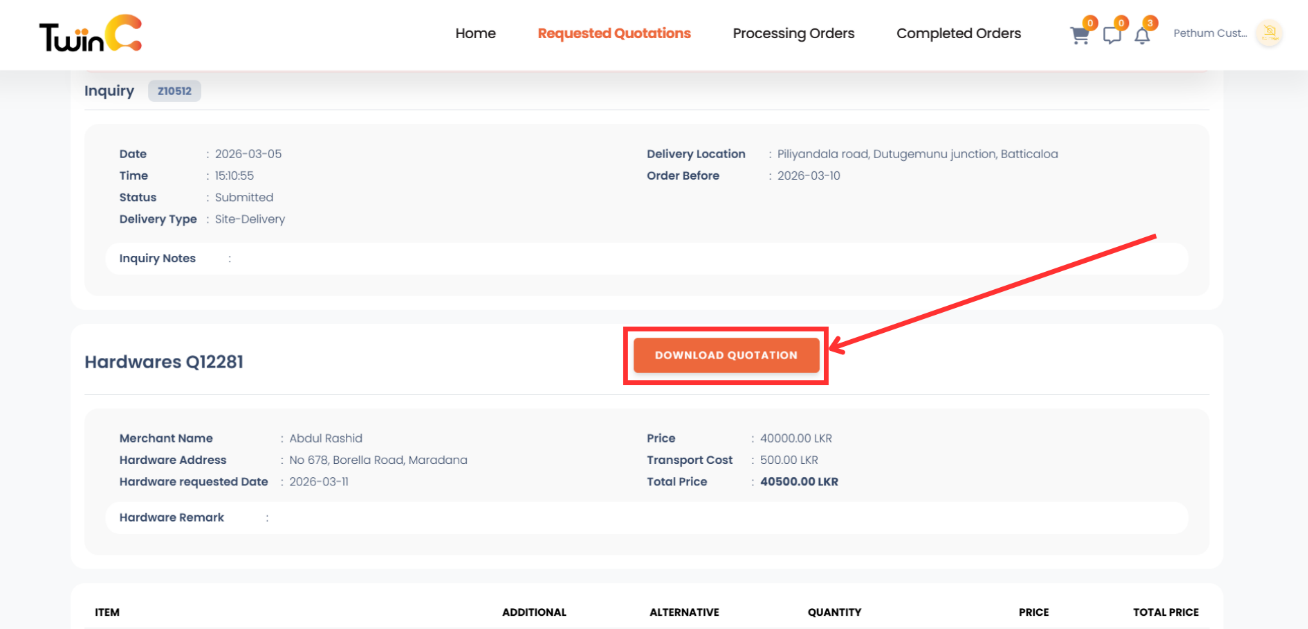
Task: Open Completed Orders section
Action: tap(958, 33)
